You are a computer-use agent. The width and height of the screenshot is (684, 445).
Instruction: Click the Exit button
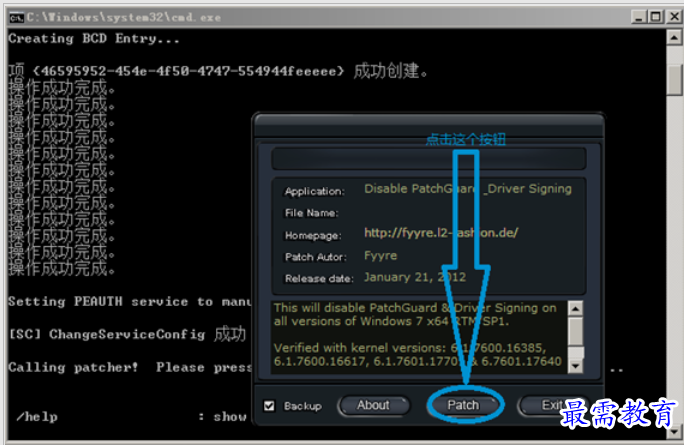[551, 405]
